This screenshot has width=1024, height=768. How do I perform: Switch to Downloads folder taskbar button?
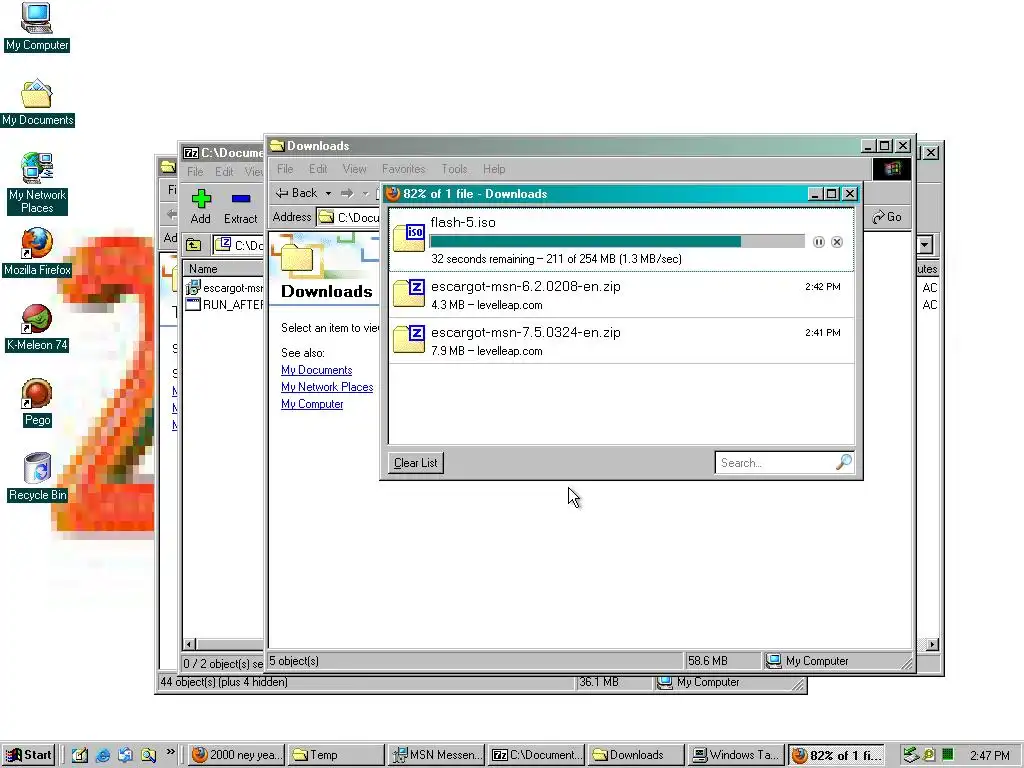click(636, 755)
